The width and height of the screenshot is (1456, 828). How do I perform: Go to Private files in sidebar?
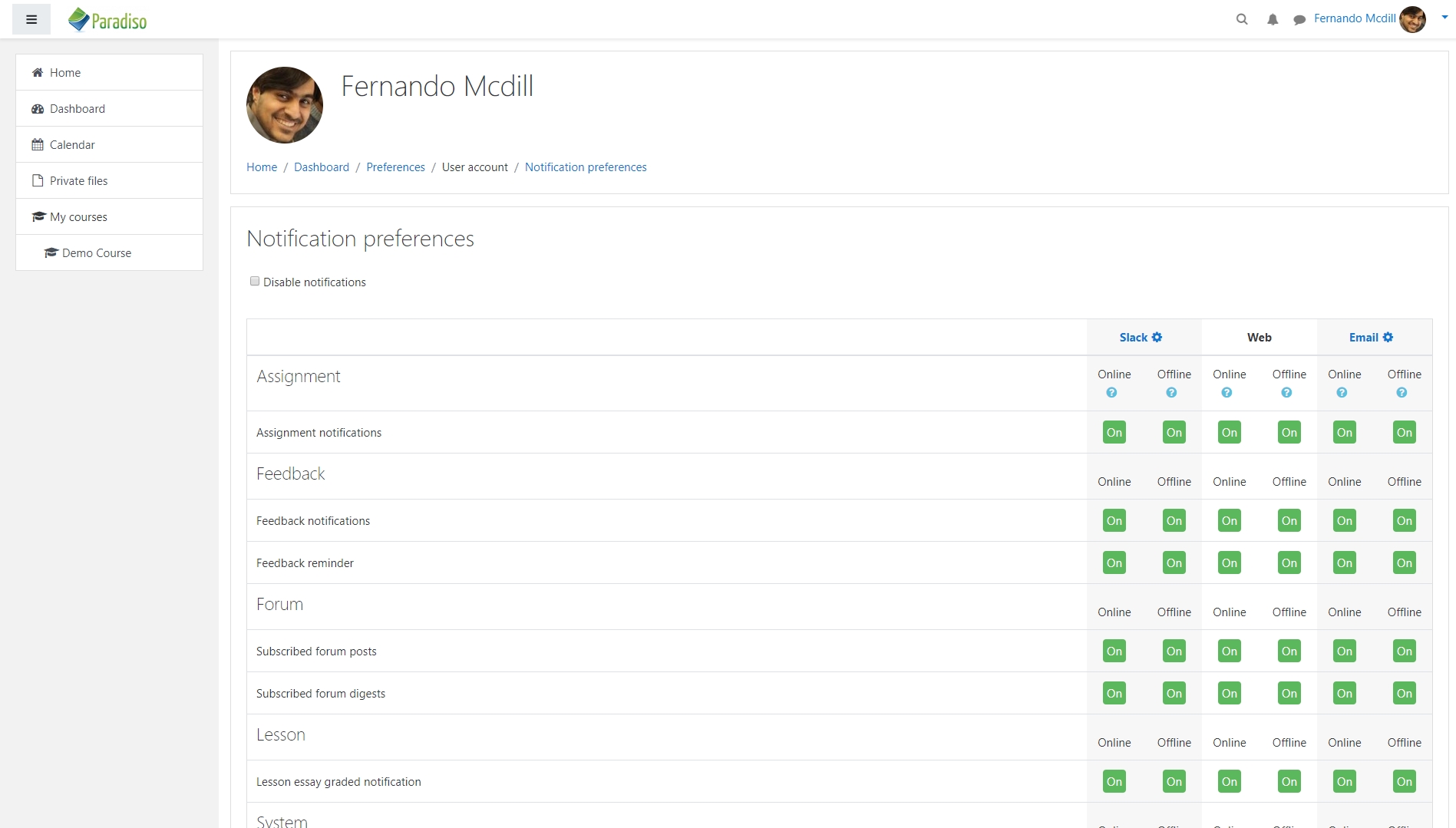point(78,181)
